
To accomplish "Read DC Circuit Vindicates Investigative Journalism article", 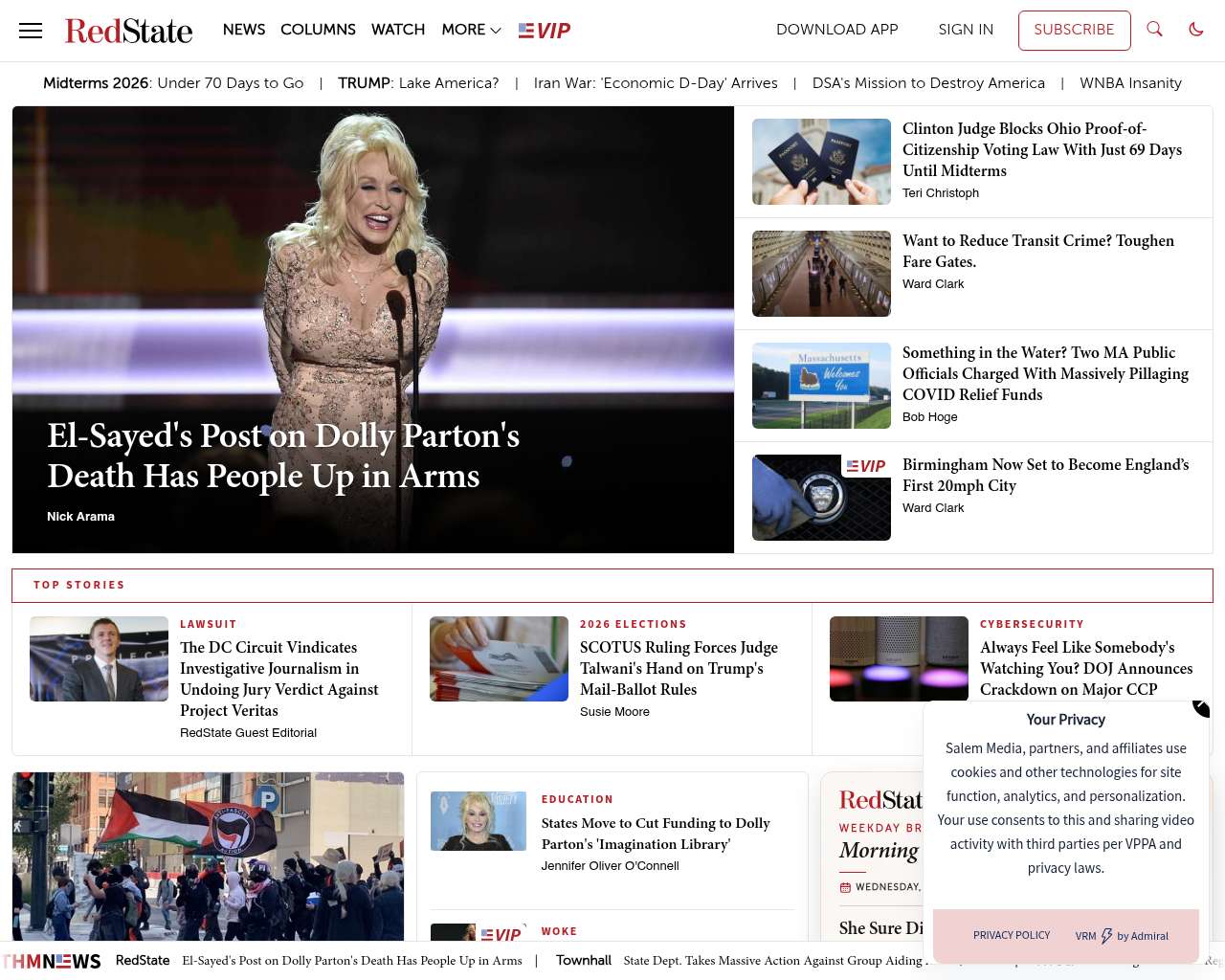I will click(279, 679).
